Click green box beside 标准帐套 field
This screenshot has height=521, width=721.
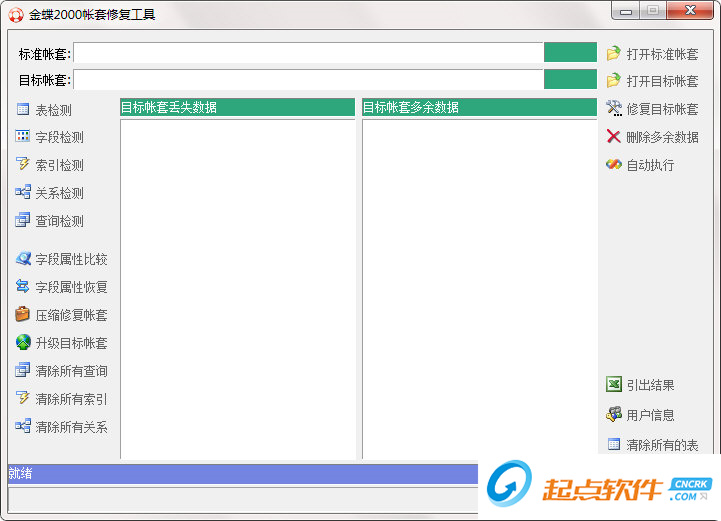(x=570, y=52)
